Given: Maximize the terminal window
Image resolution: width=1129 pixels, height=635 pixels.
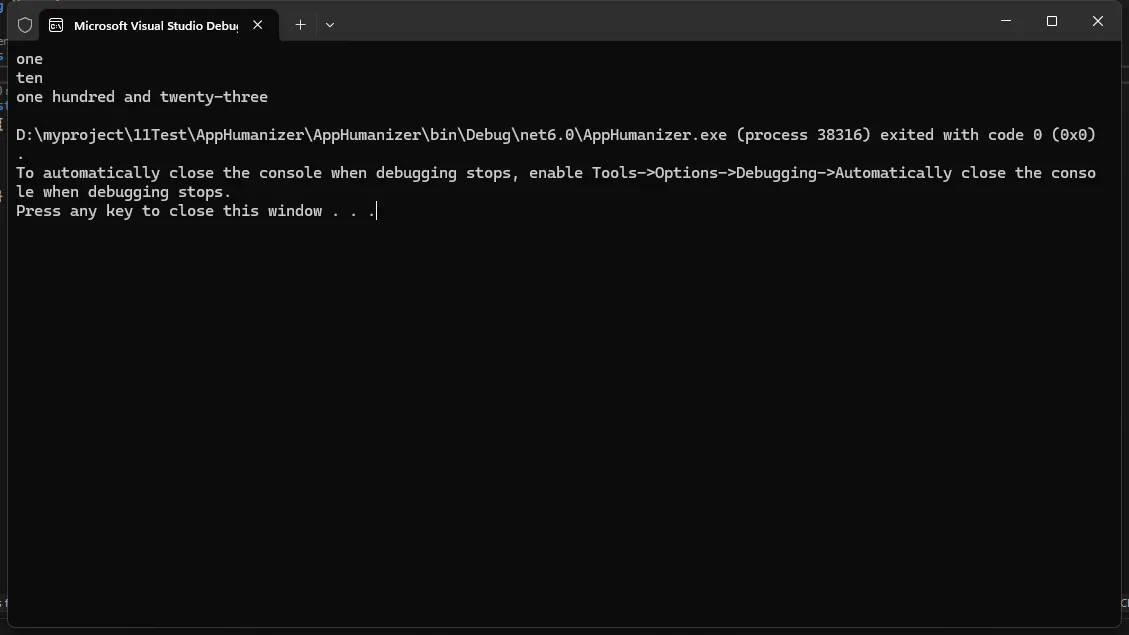Looking at the screenshot, I should [1052, 21].
